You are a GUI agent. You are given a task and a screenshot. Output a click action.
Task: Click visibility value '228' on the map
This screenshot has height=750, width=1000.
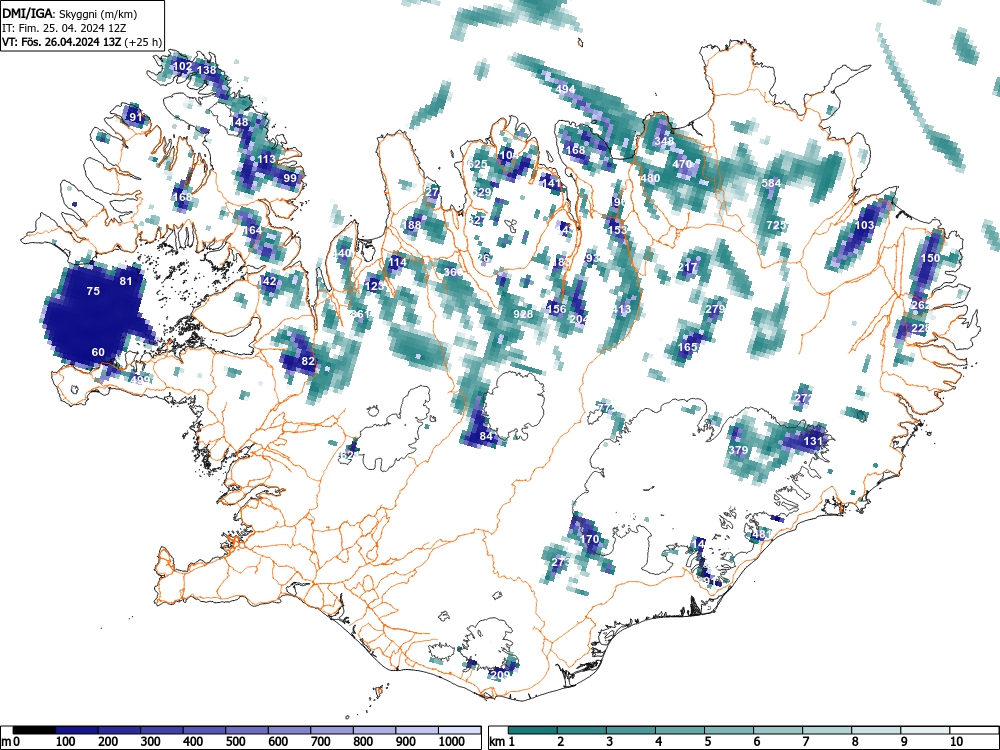point(921,327)
